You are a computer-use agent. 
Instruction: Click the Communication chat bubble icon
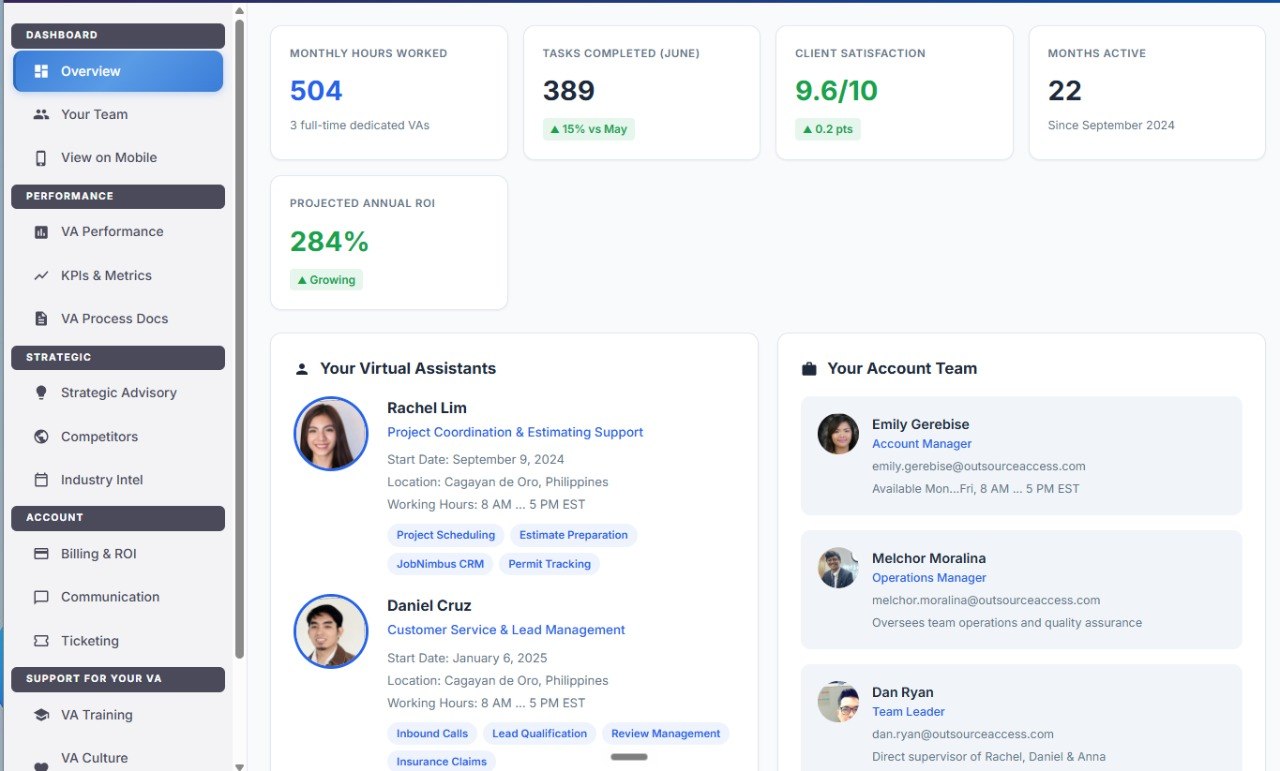[x=41, y=597]
